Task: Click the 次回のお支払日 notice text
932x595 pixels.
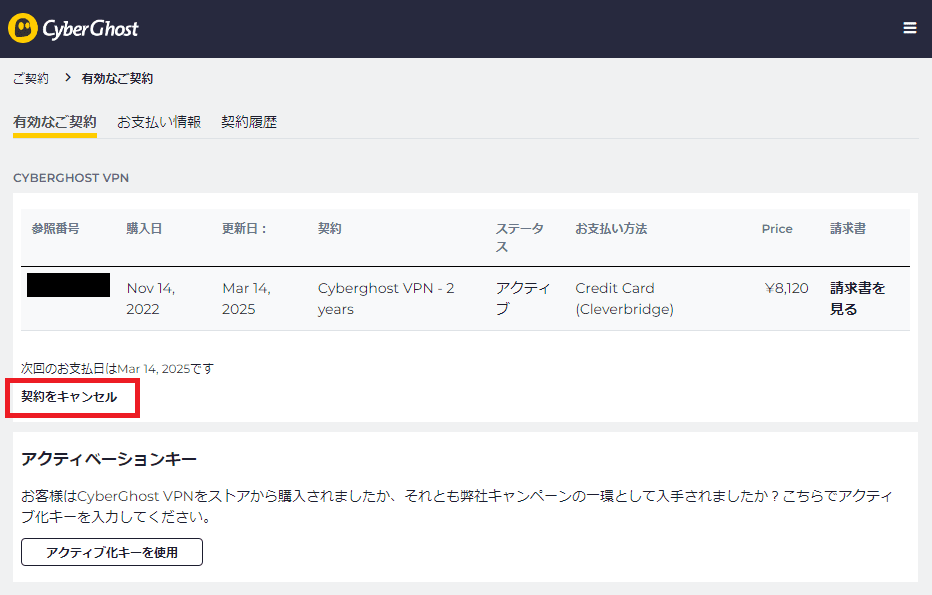Action: (x=117, y=369)
